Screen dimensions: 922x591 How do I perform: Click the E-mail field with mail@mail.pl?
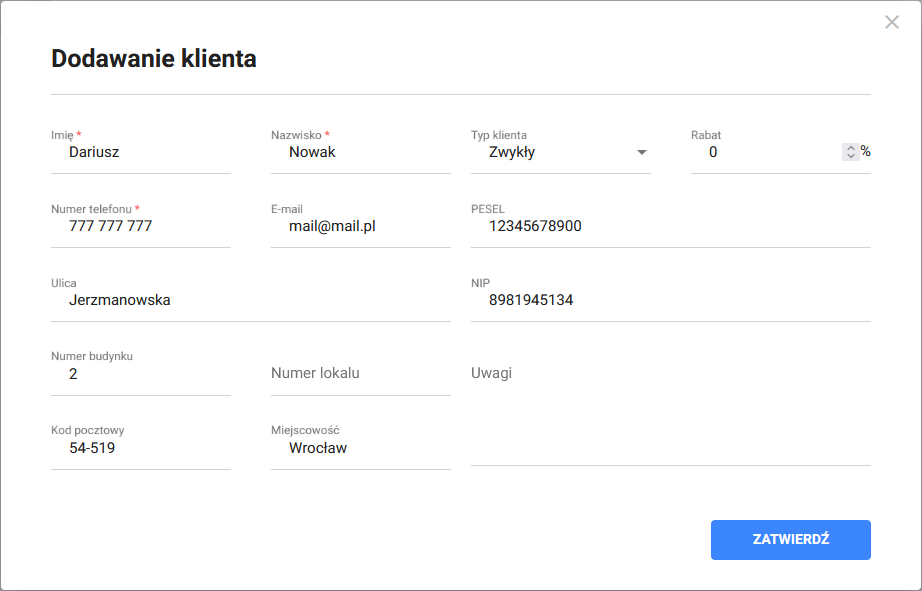coord(360,227)
